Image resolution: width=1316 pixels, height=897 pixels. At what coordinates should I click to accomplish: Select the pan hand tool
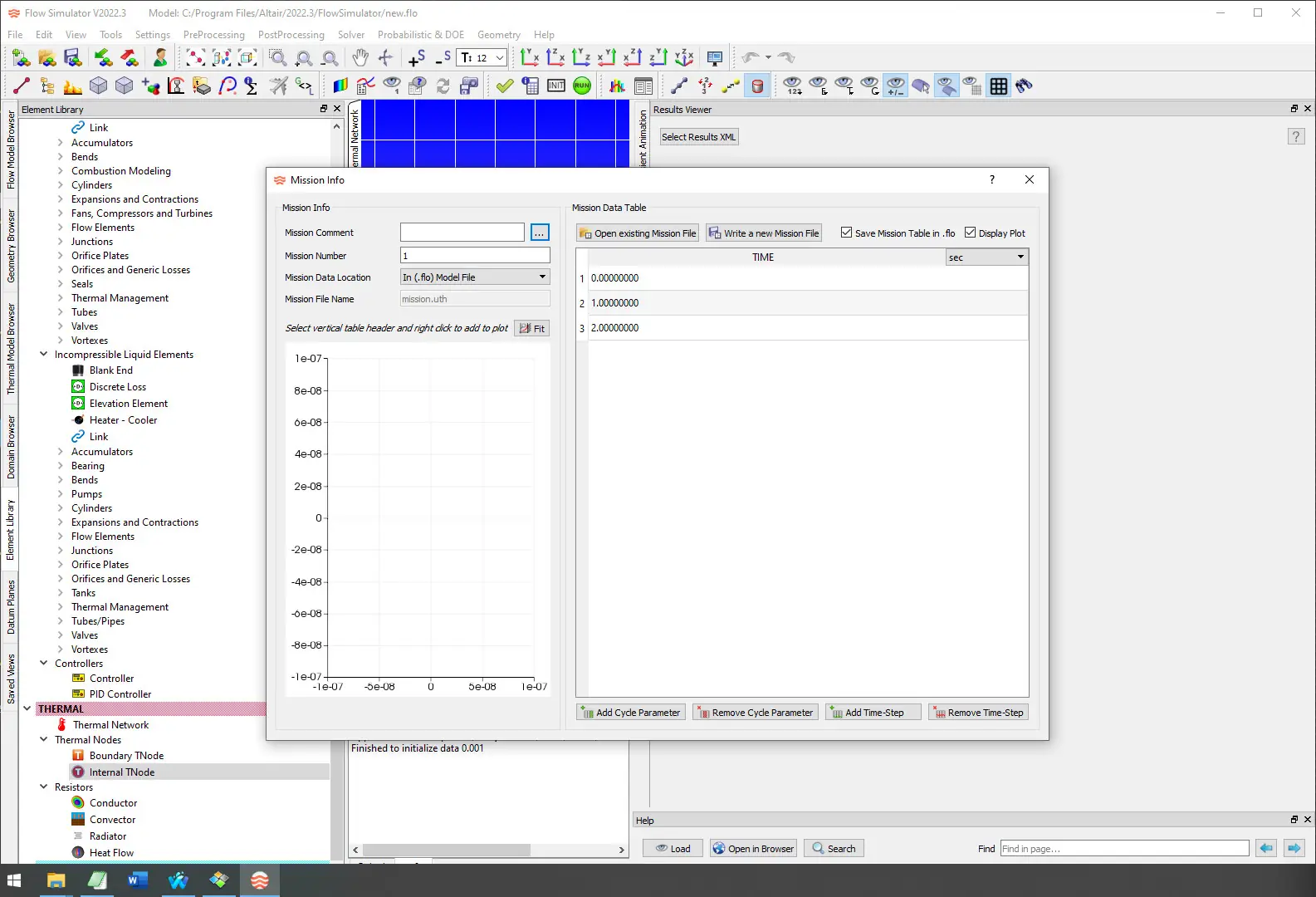pos(360,57)
